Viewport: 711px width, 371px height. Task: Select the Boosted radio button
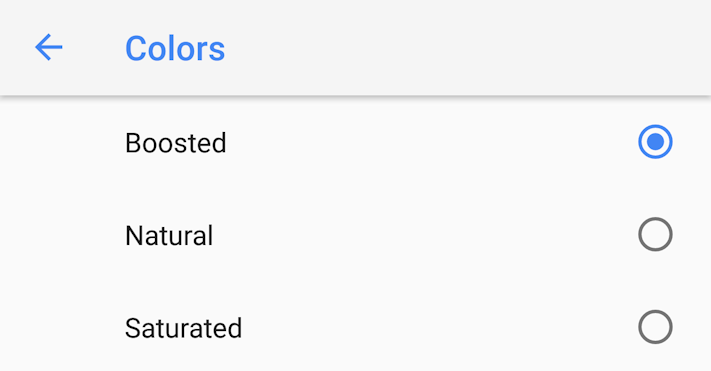point(655,142)
